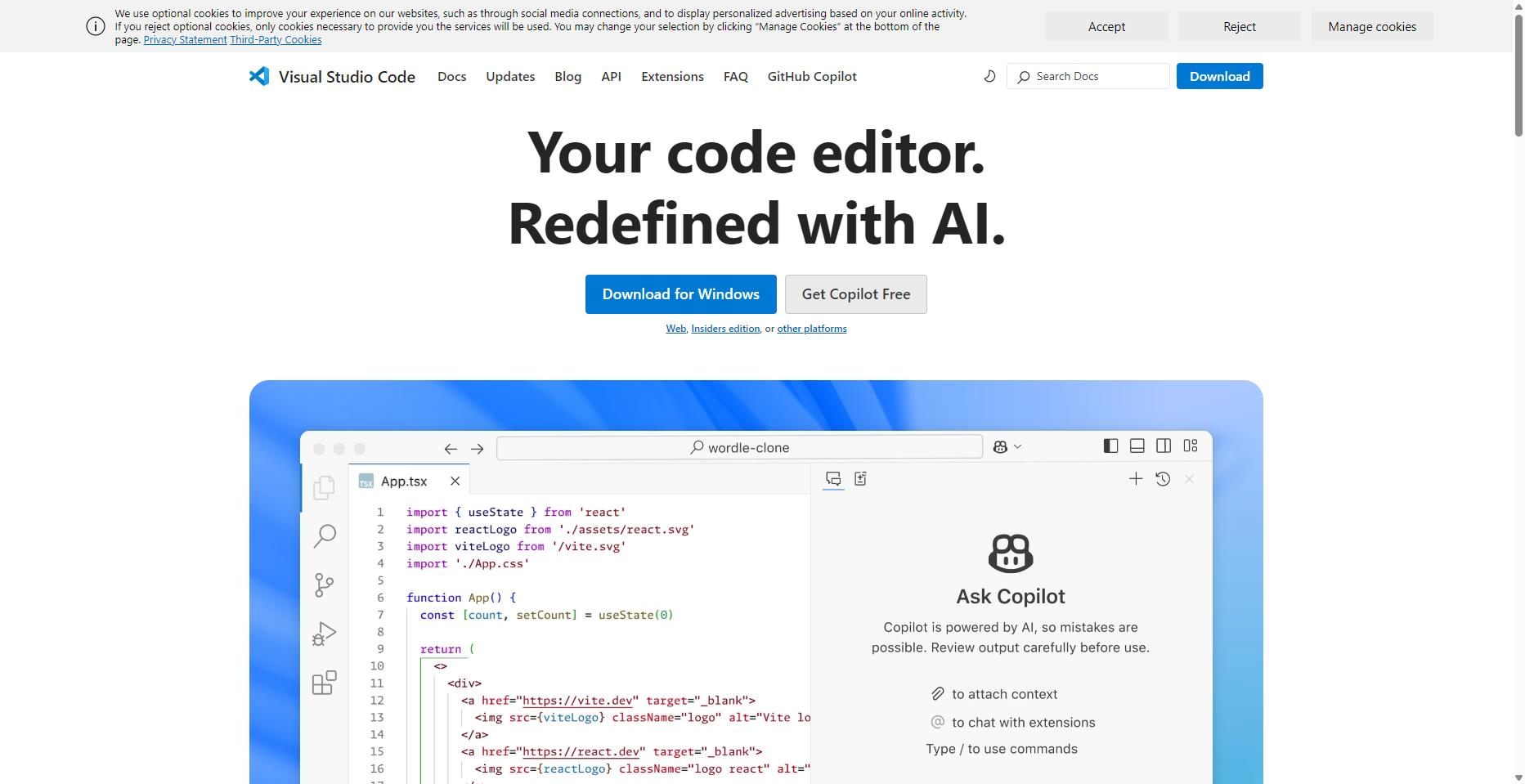Viewport: 1525px width, 784px height.
Task: Click the customize layout icon
Action: (x=1191, y=446)
